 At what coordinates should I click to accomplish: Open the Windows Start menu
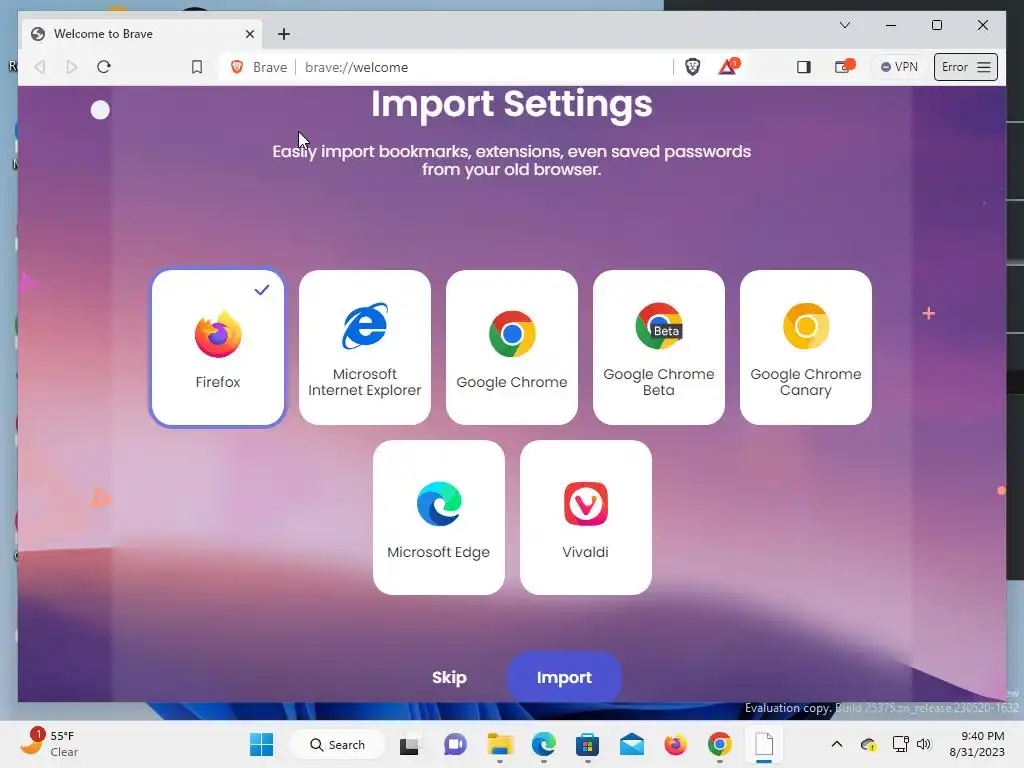point(262,744)
